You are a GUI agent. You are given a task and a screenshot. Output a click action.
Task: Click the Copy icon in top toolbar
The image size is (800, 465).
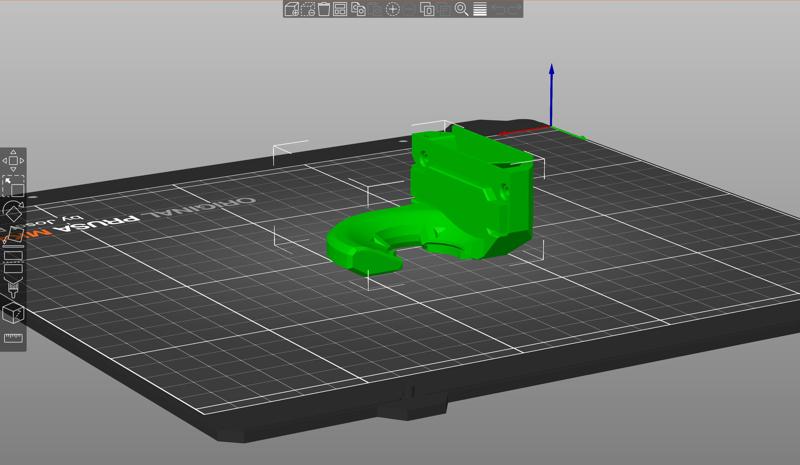359,9
